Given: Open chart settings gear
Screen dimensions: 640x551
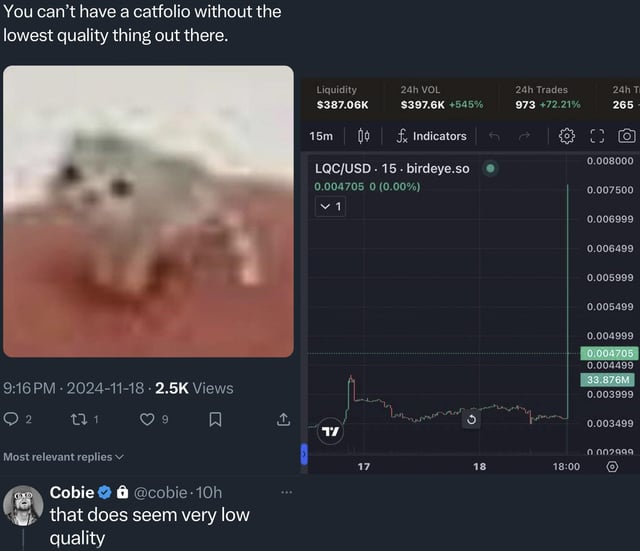Looking at the screenshot, I should (x=567, y=136).
